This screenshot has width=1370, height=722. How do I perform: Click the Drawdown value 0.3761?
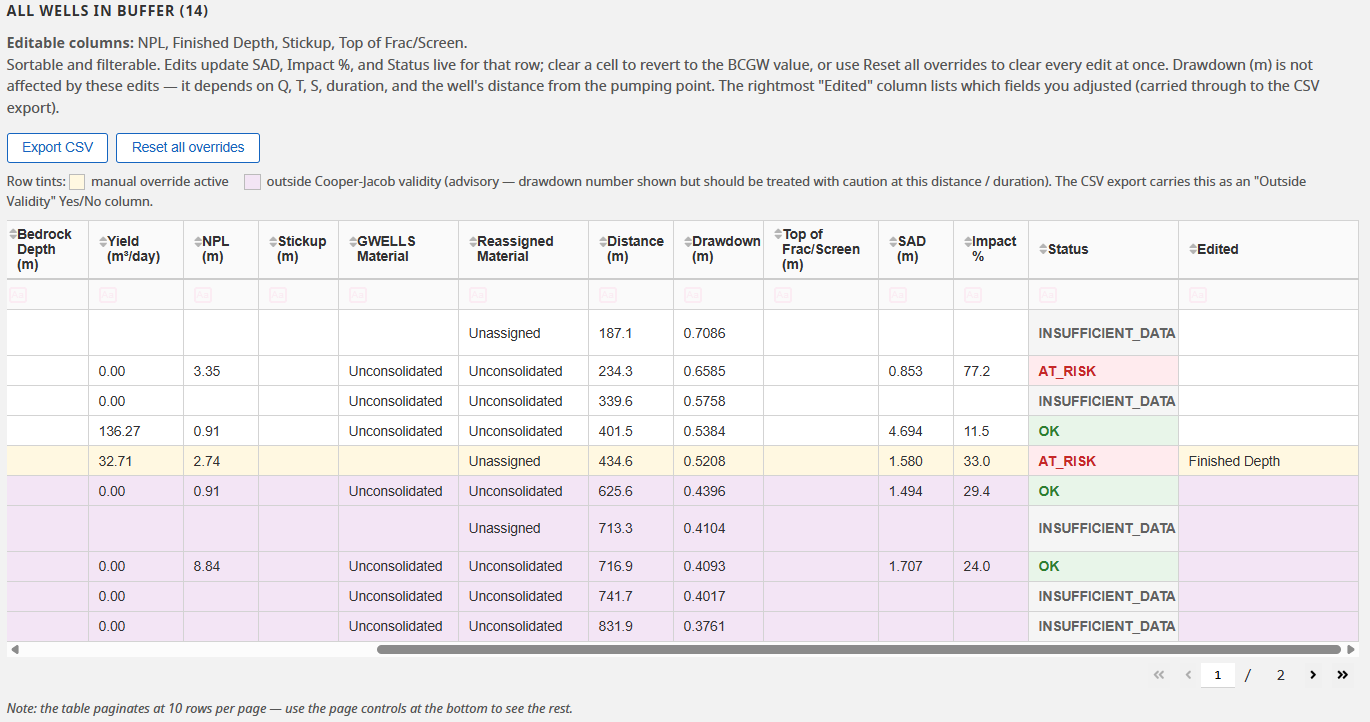tap(705, 626)
